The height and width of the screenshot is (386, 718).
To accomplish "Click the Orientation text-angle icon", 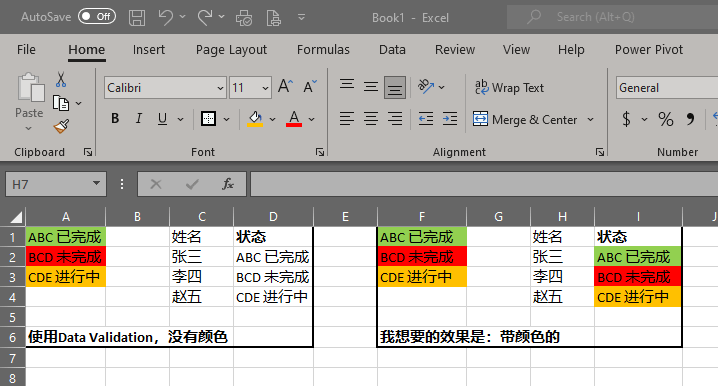I will (x=426, y=87).
